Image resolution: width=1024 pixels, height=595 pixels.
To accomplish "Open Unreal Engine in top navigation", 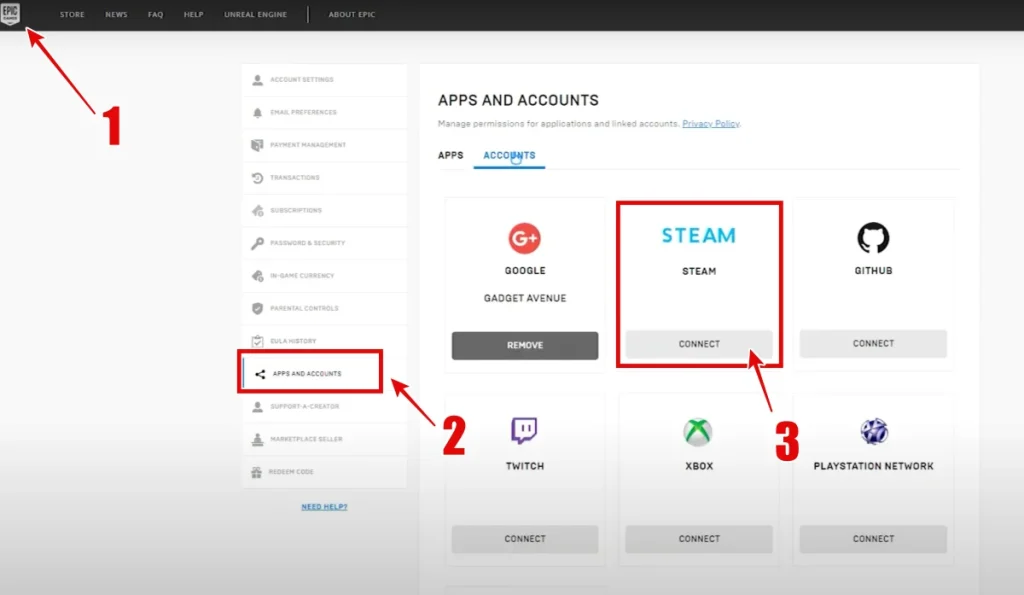I will click(x=255, y=14).
